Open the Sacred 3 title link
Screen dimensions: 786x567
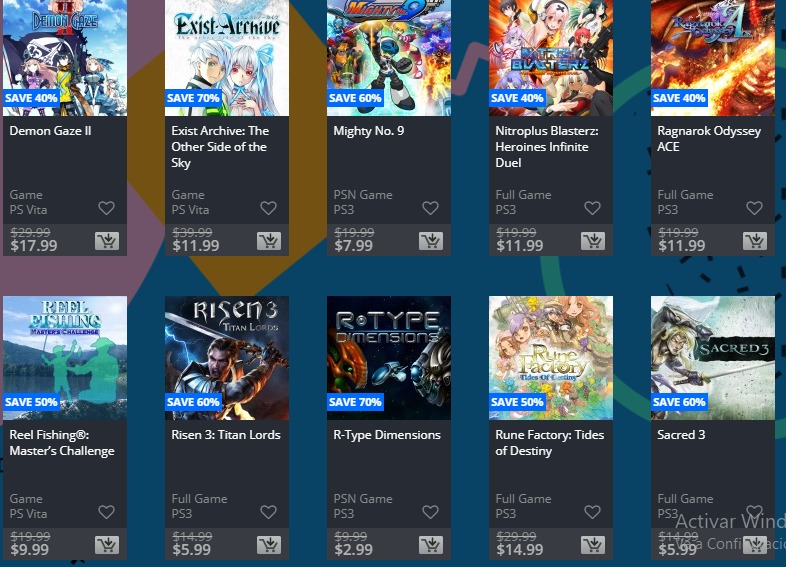(681, 435)
